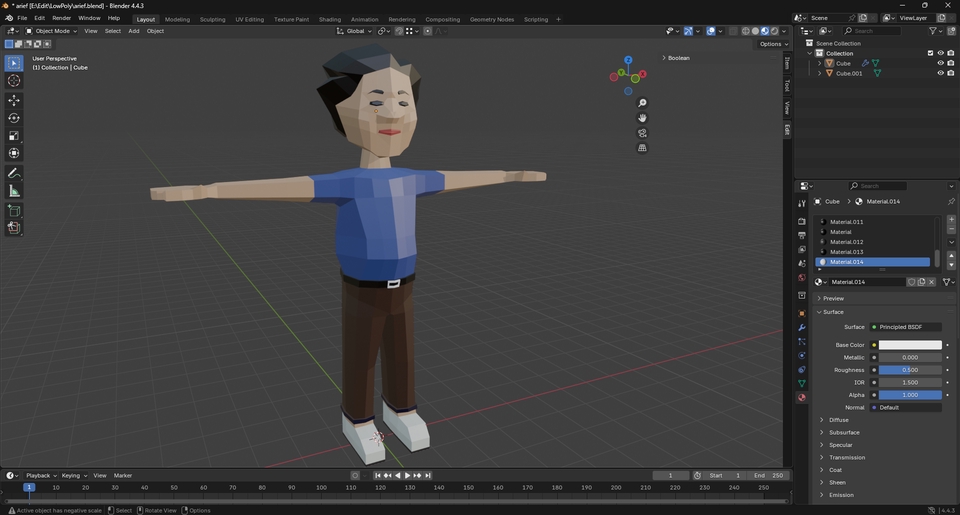
Task: Switch to the UV Editing workspace
Action: click(250, 20)
